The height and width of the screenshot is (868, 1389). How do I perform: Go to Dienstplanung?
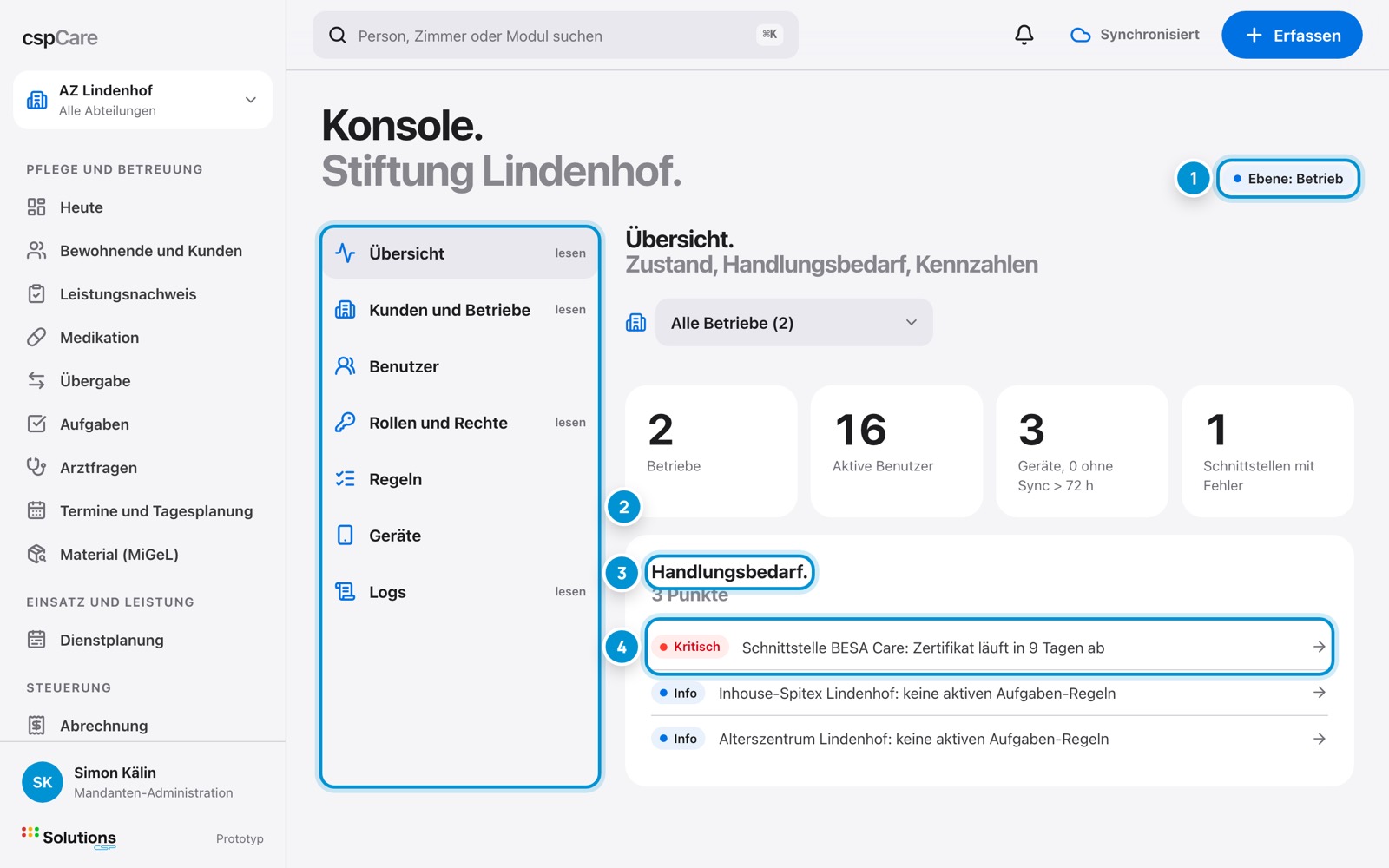tap(142, 640)
